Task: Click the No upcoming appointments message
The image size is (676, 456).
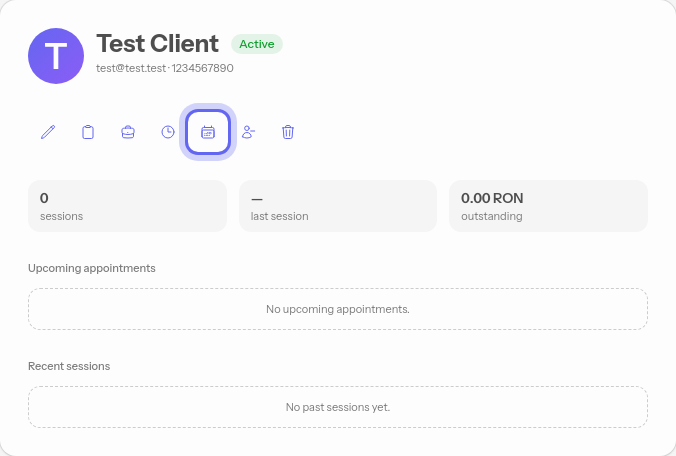Action: [x=338, y=309]
